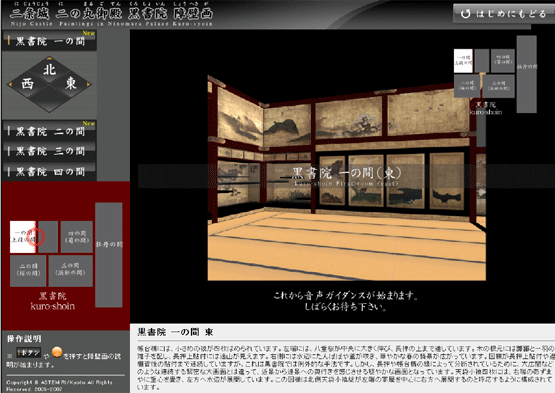The height and width of the screenshot is (393, 555).
Task: Click the 黒書院 一の間(東) overlay title
Action: 347,173
